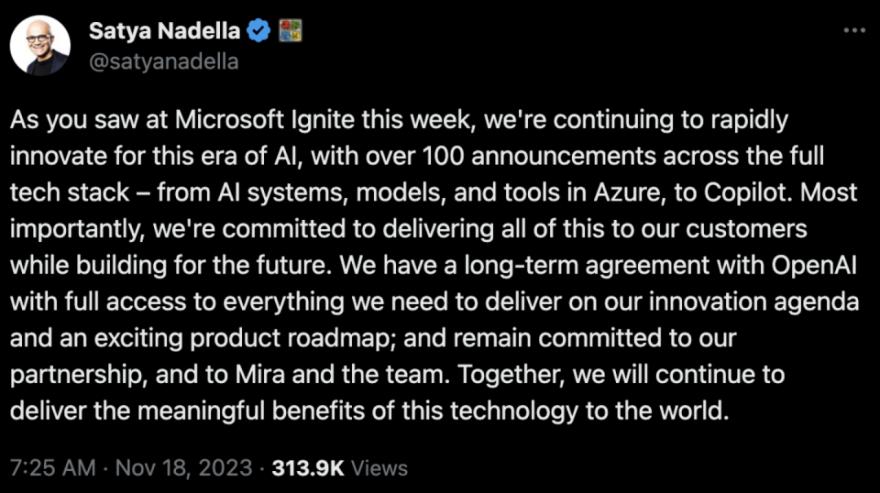Viewport: 880px width, 493px height.
Task: Open the @satyanadella handle link
Action: click(x=164, y=61)
